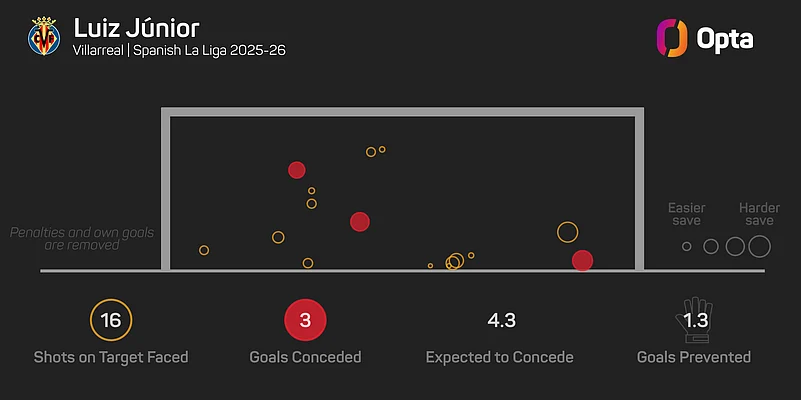Select the largest circle in the save difficulty legend
The image size is (801, 400).
tap(759, 246)
